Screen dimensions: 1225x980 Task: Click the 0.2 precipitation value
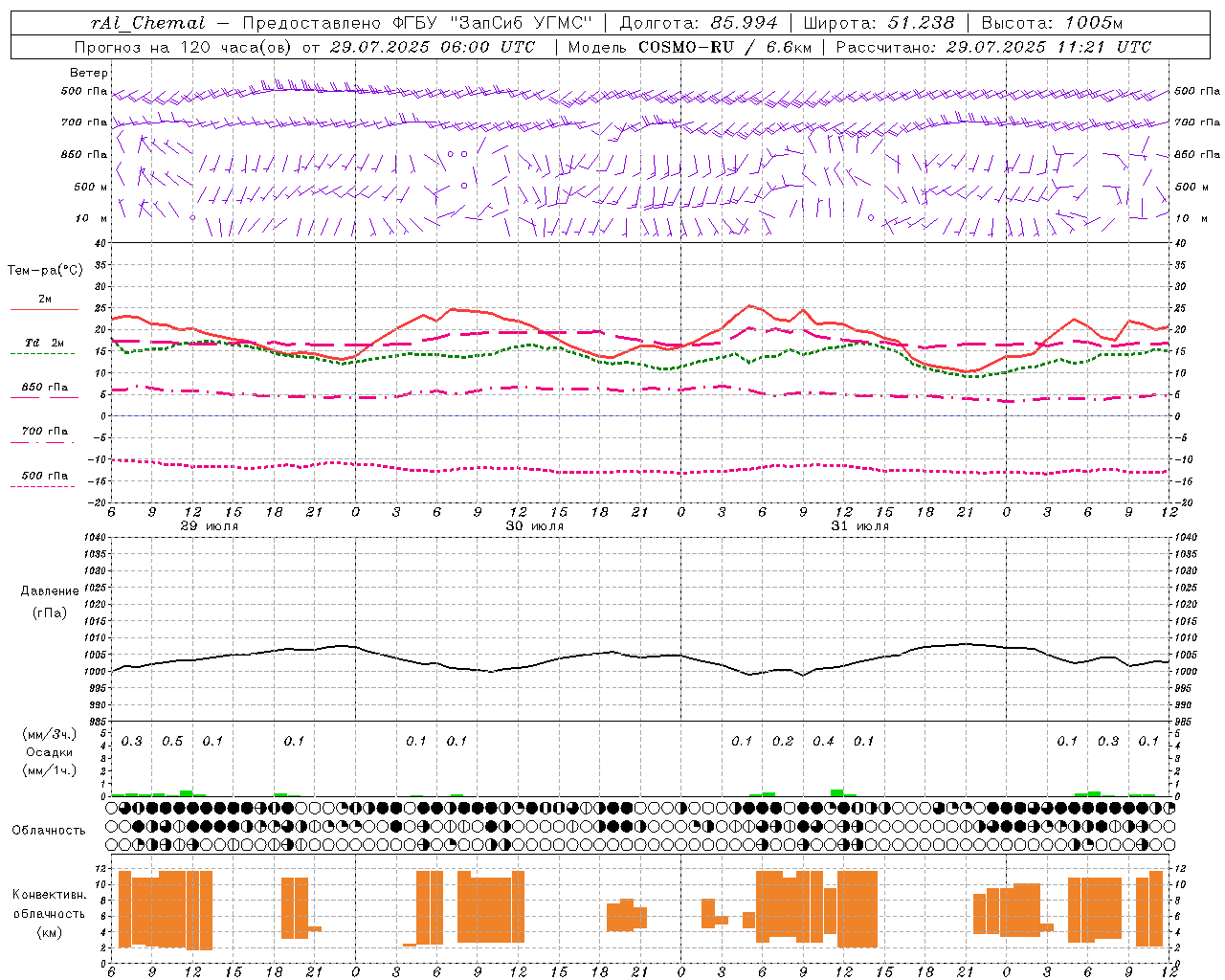783,742
